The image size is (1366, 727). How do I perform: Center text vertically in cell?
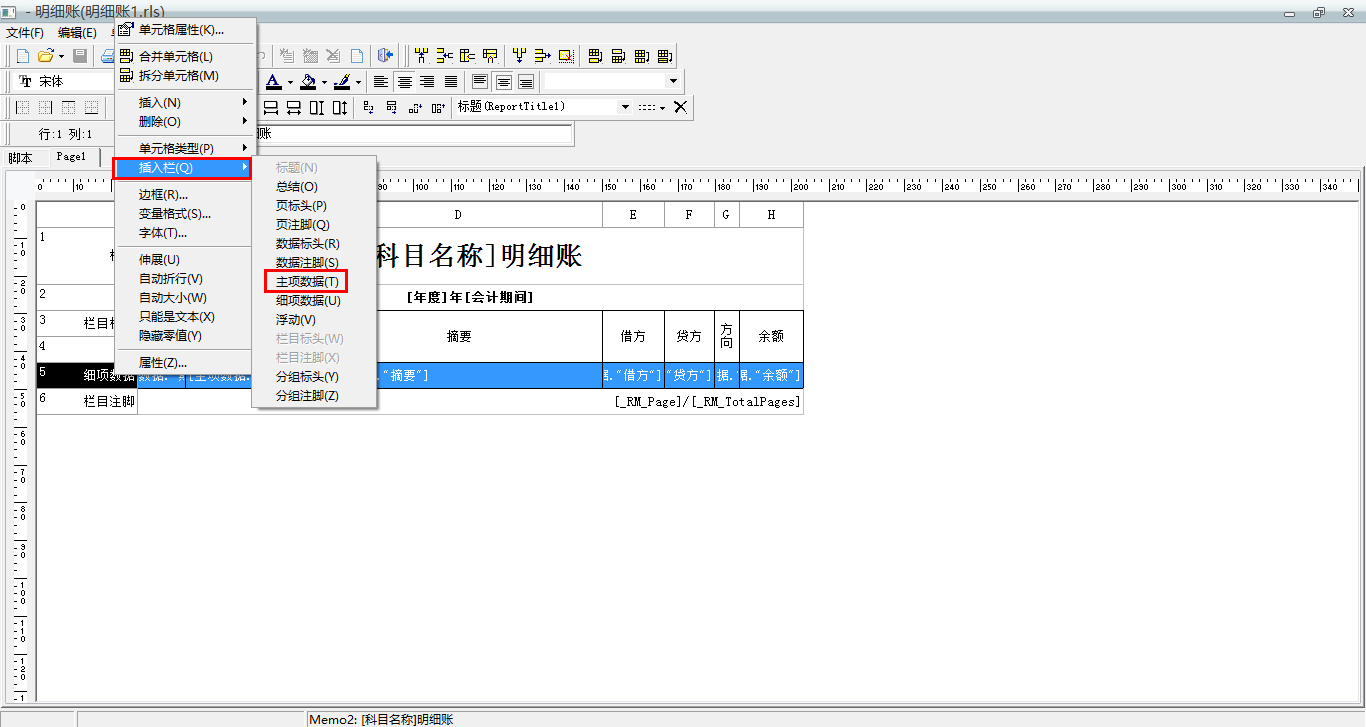(503, 82)
